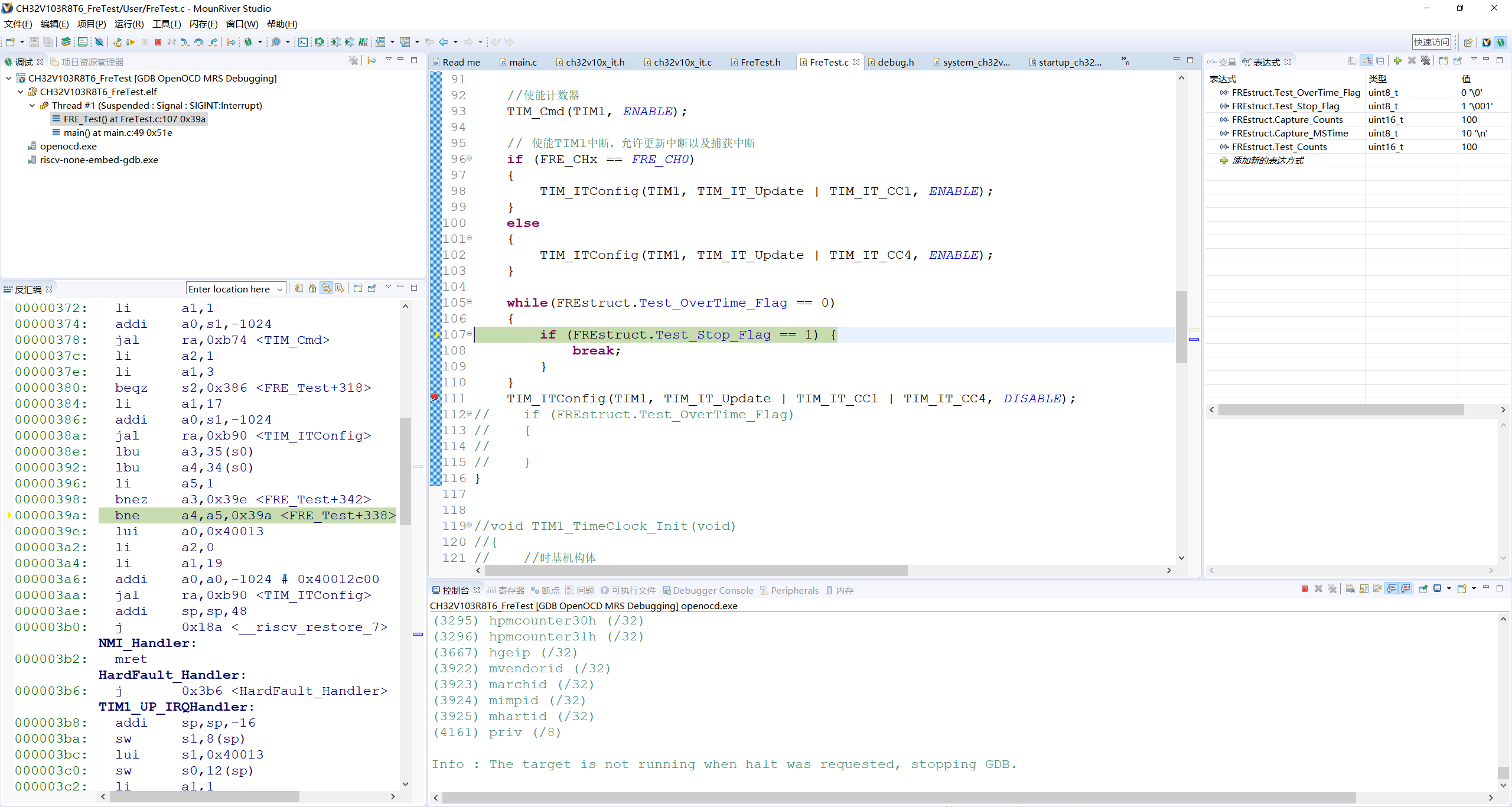Toggle Instruction Stepping Mode in main toolbar
The width and height of the screenshot is (1512, 807).
pyautogui.click(x=232, y=42)
